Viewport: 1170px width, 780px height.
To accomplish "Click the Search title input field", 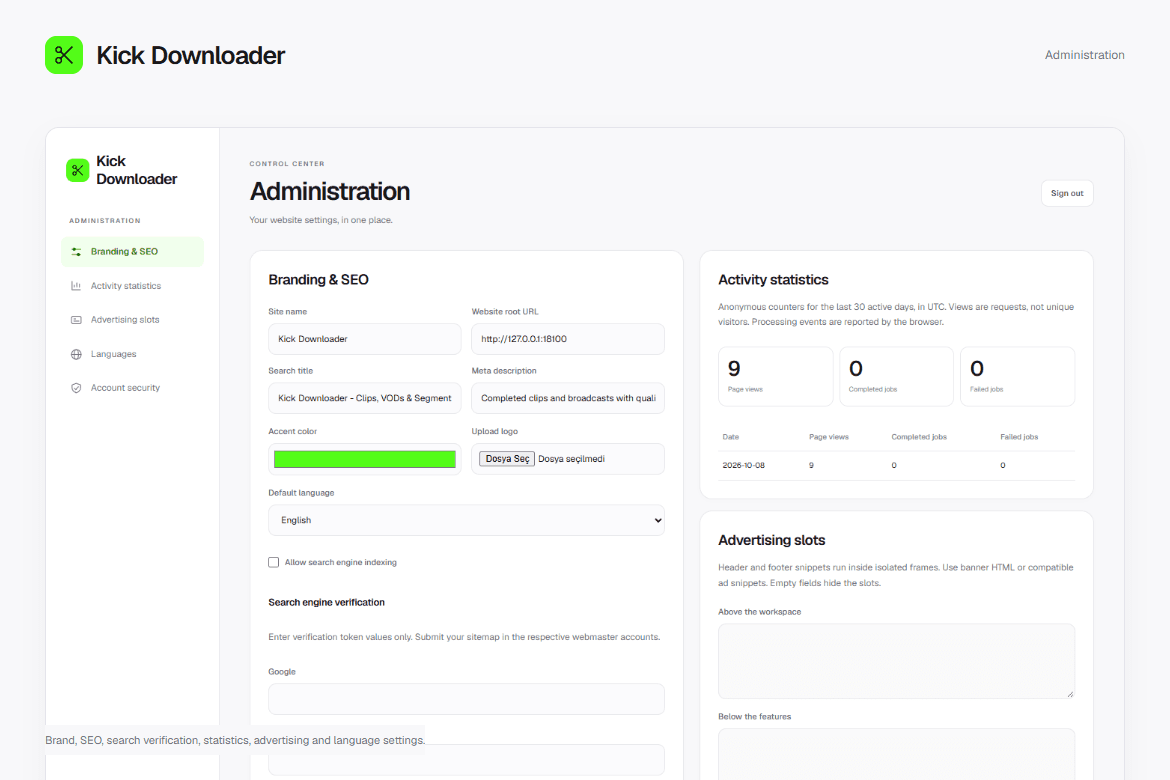I will [x=365, y=398].
